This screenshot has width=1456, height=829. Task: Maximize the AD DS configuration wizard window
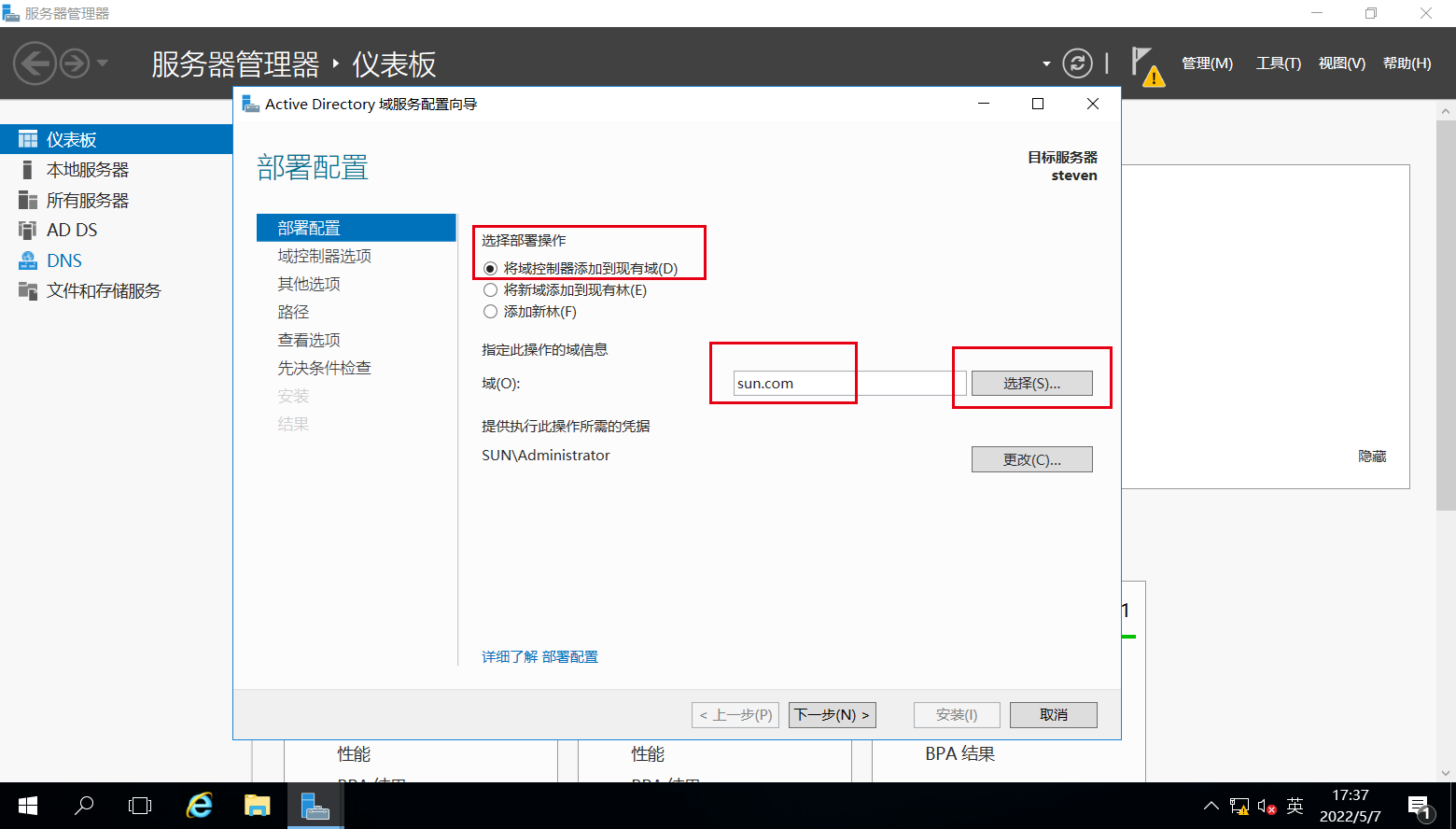click(1038, 104)
